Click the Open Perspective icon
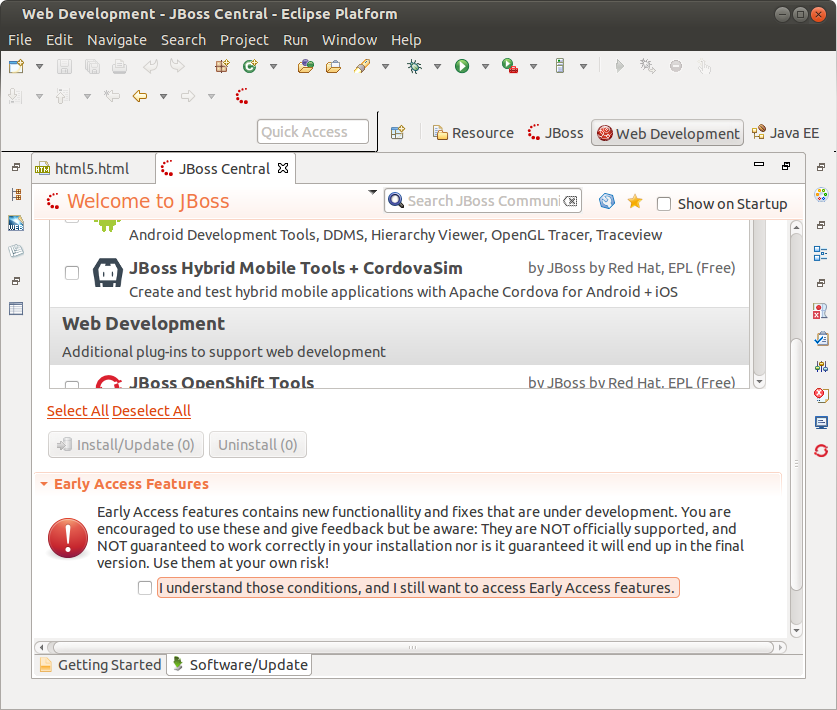837x710 pixels. [x=398, y=133]
